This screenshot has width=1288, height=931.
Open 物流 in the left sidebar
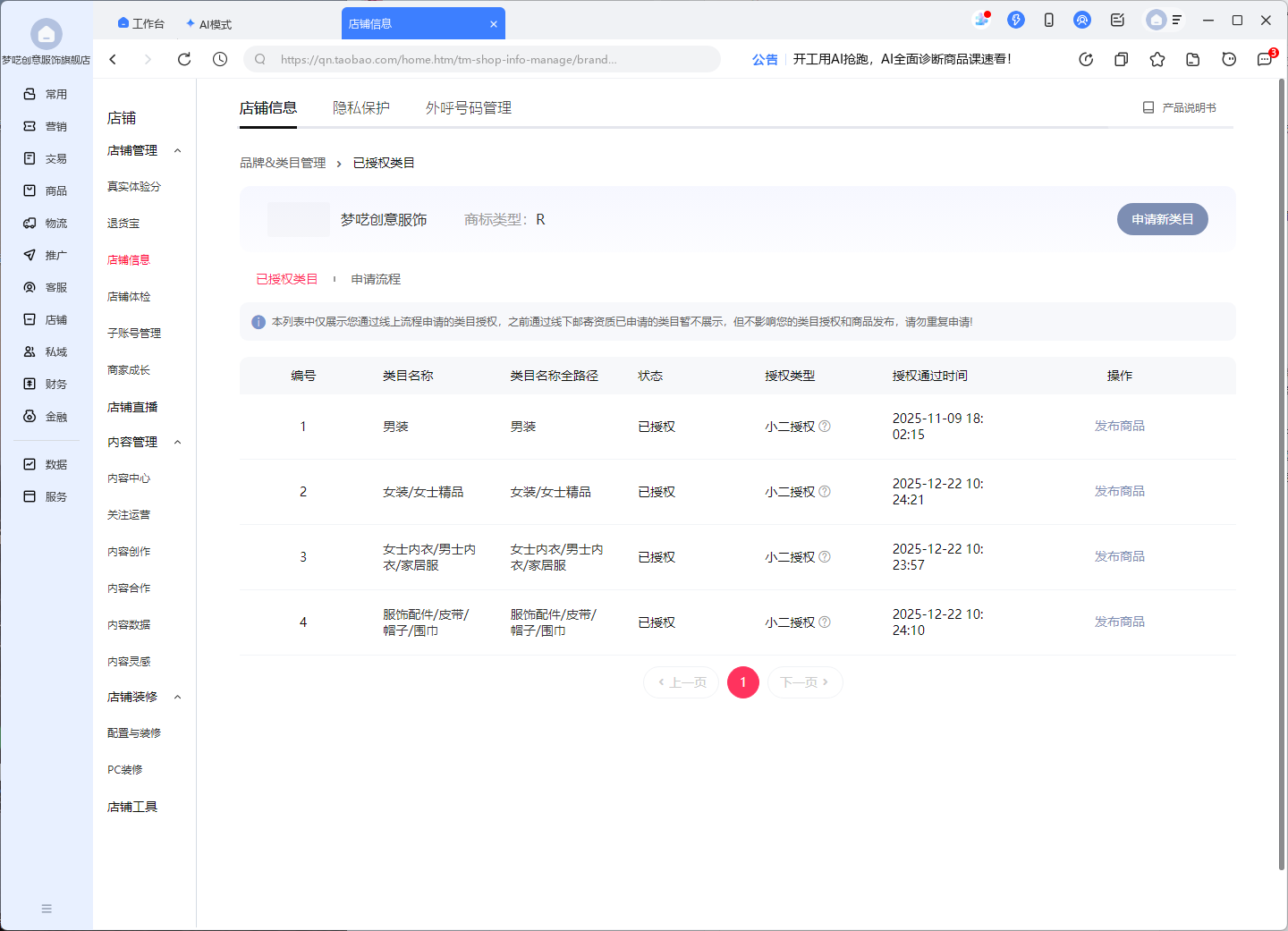coord(47,223)
